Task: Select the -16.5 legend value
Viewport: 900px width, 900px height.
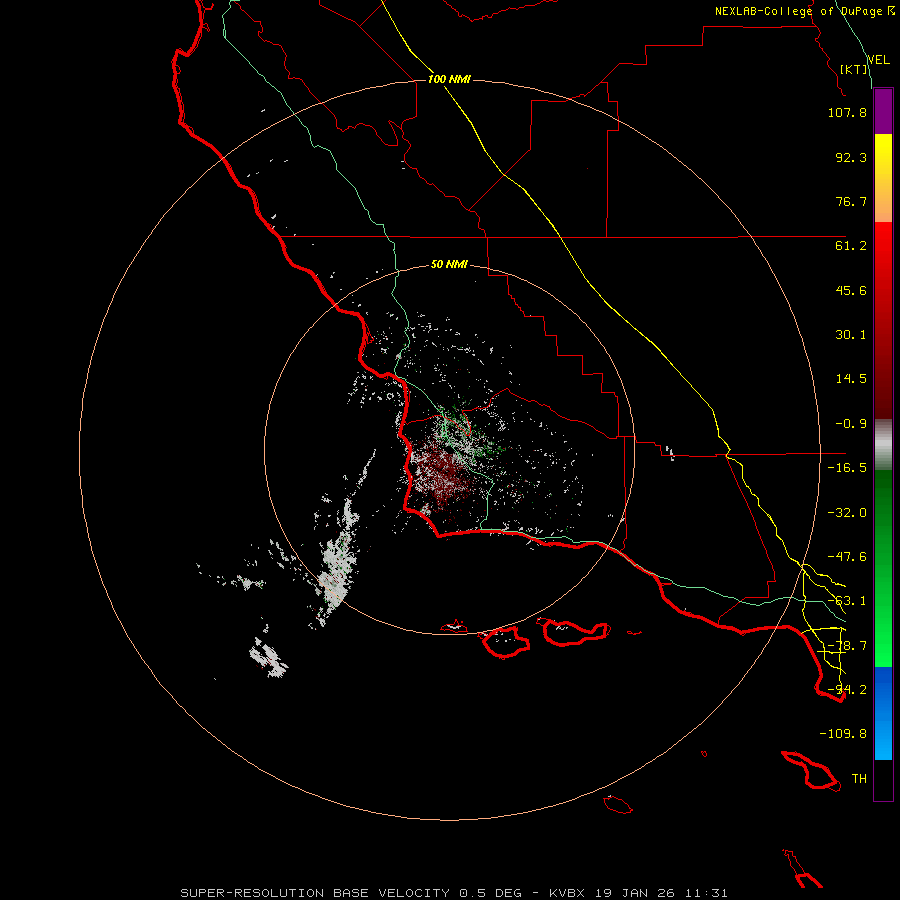Action: [x=847, y=468]
